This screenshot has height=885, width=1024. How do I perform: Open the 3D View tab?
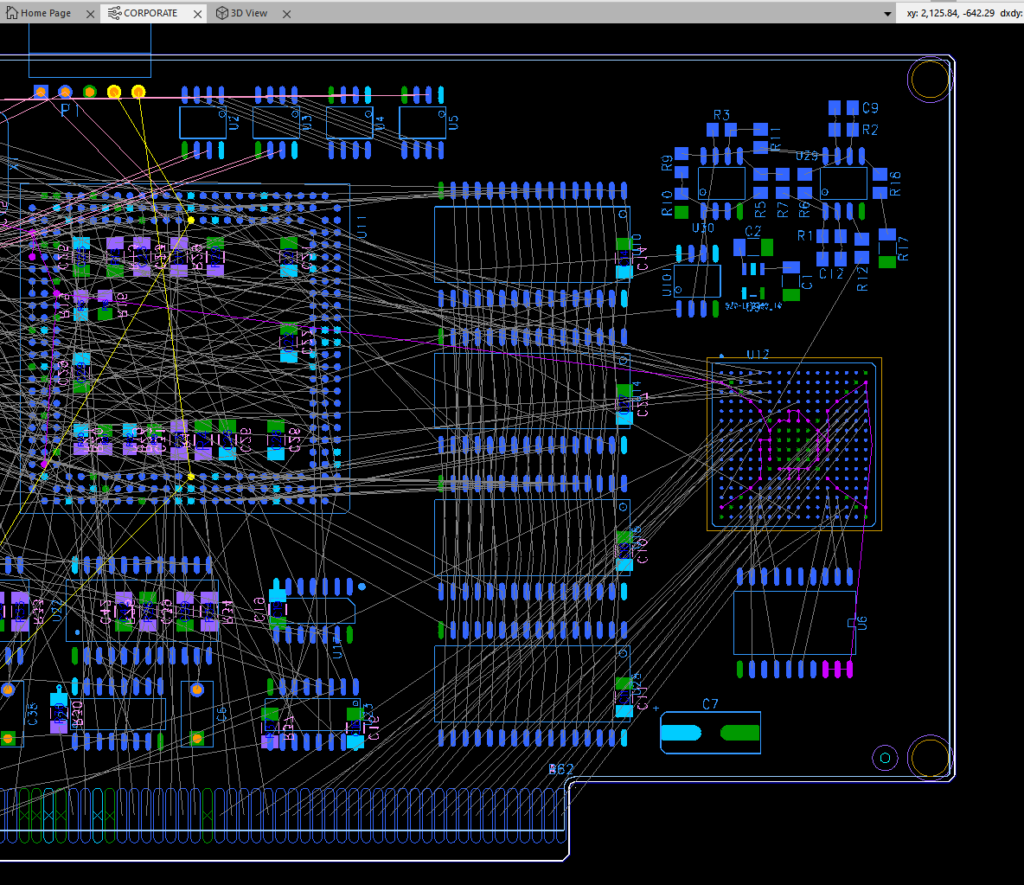pyautogui.click(x=251, y=13)
